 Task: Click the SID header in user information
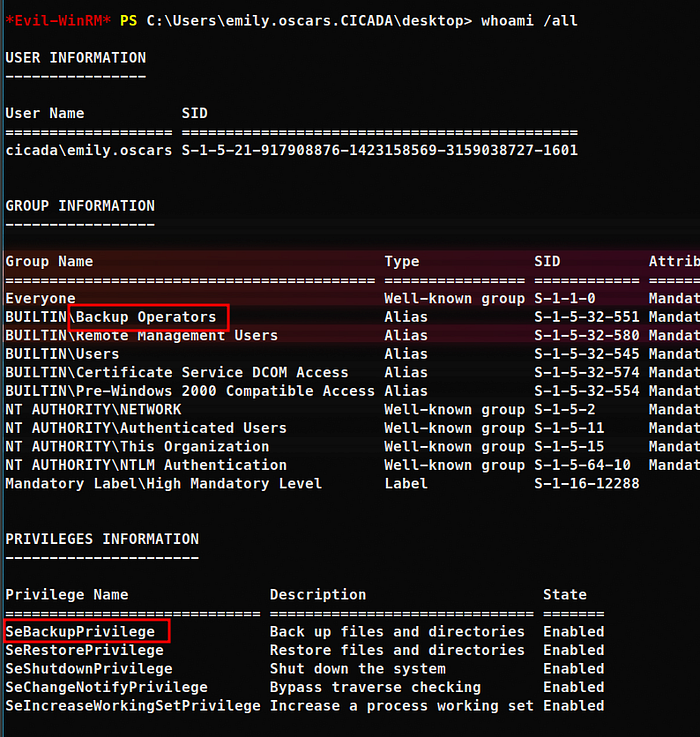click(195, 113)
